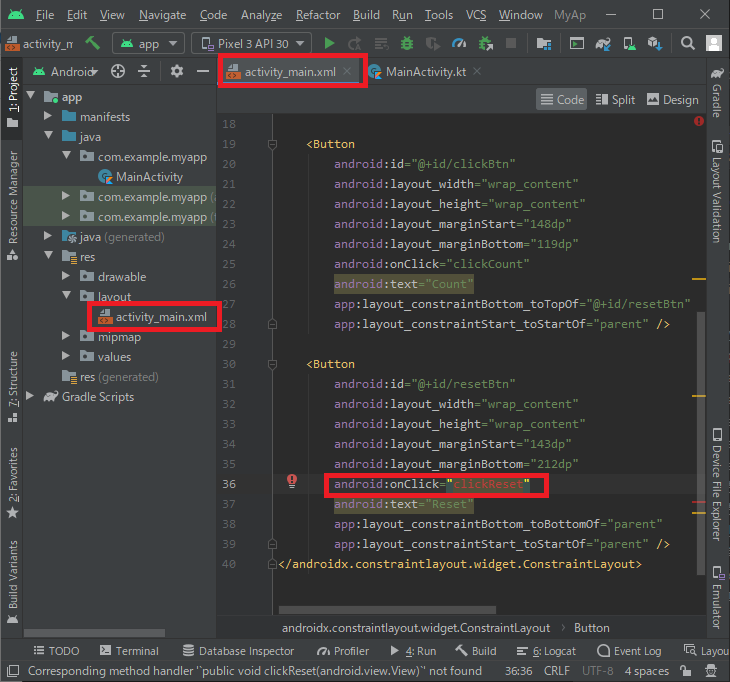Click the project panel horizontal scrollbar

point(95,633)
